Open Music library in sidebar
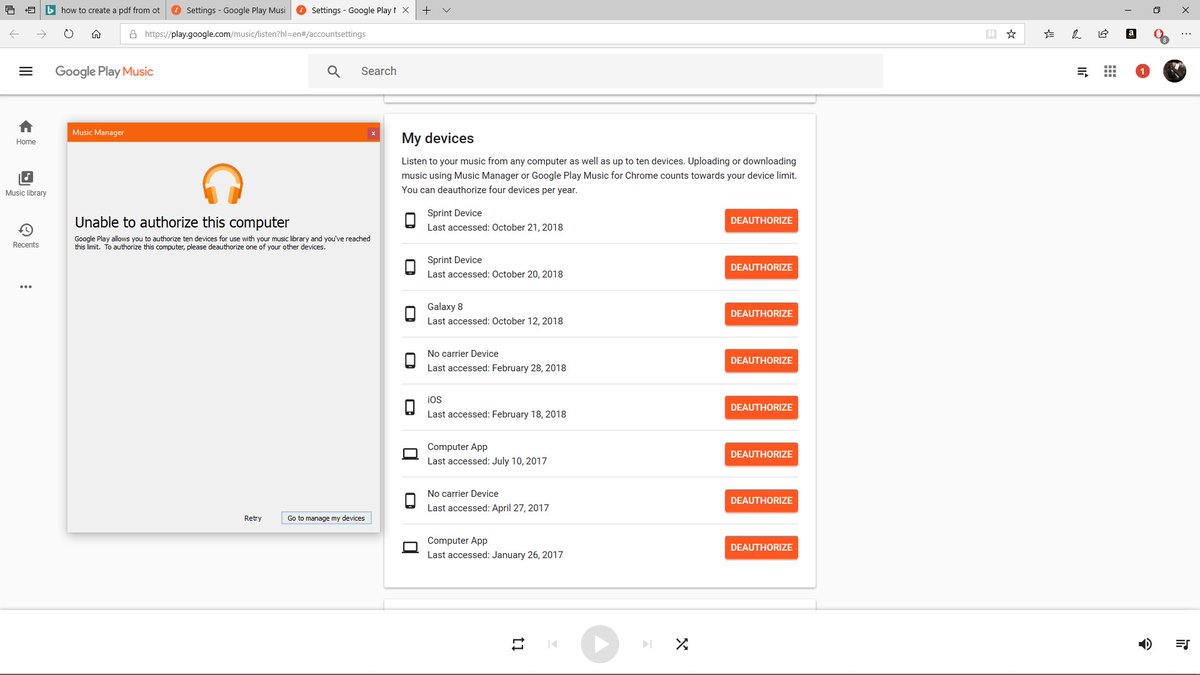 coord(26,183)
